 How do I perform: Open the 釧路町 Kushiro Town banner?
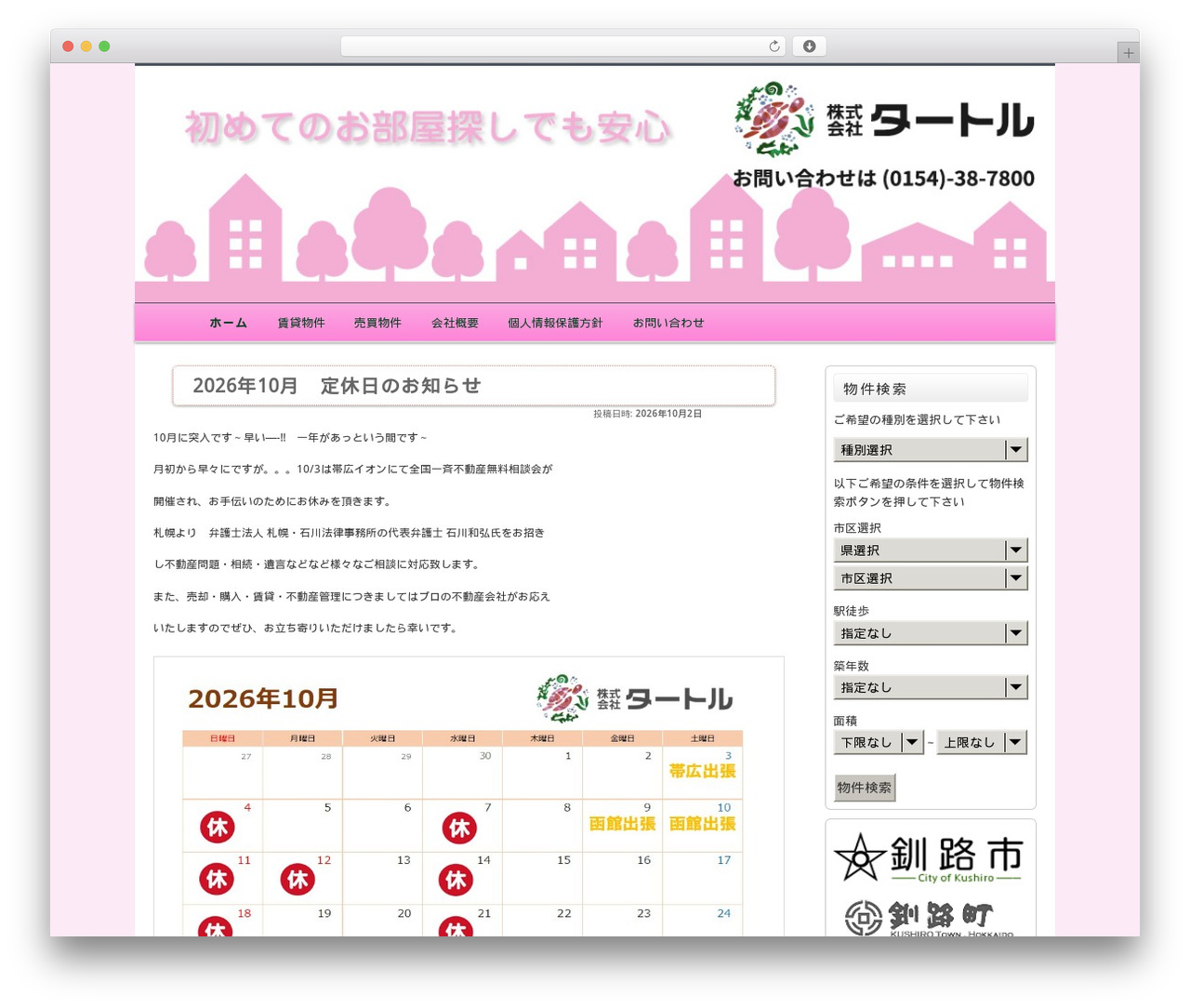pos(929,917)
